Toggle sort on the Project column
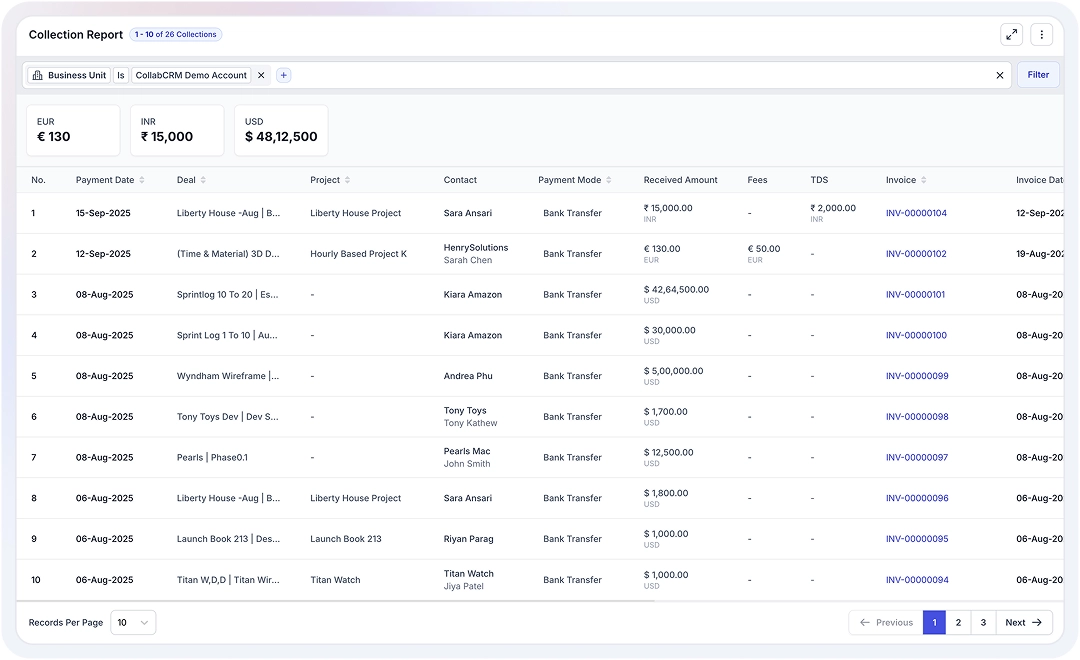The width and height of the screenshot is (1080, 660). coord(350,180)
